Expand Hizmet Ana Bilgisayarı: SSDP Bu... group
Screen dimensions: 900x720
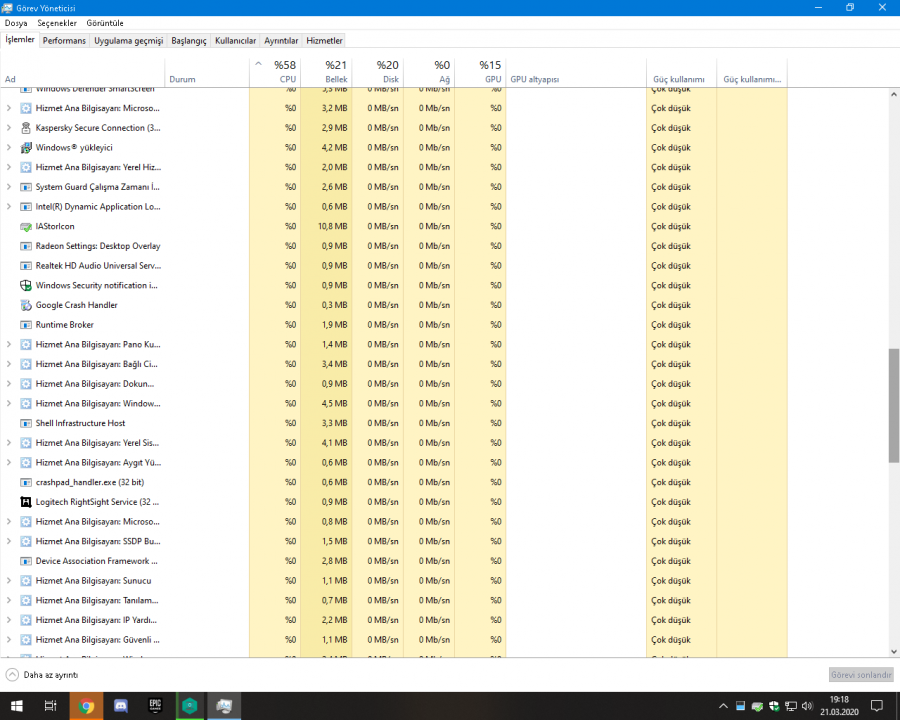click(9, 541)
